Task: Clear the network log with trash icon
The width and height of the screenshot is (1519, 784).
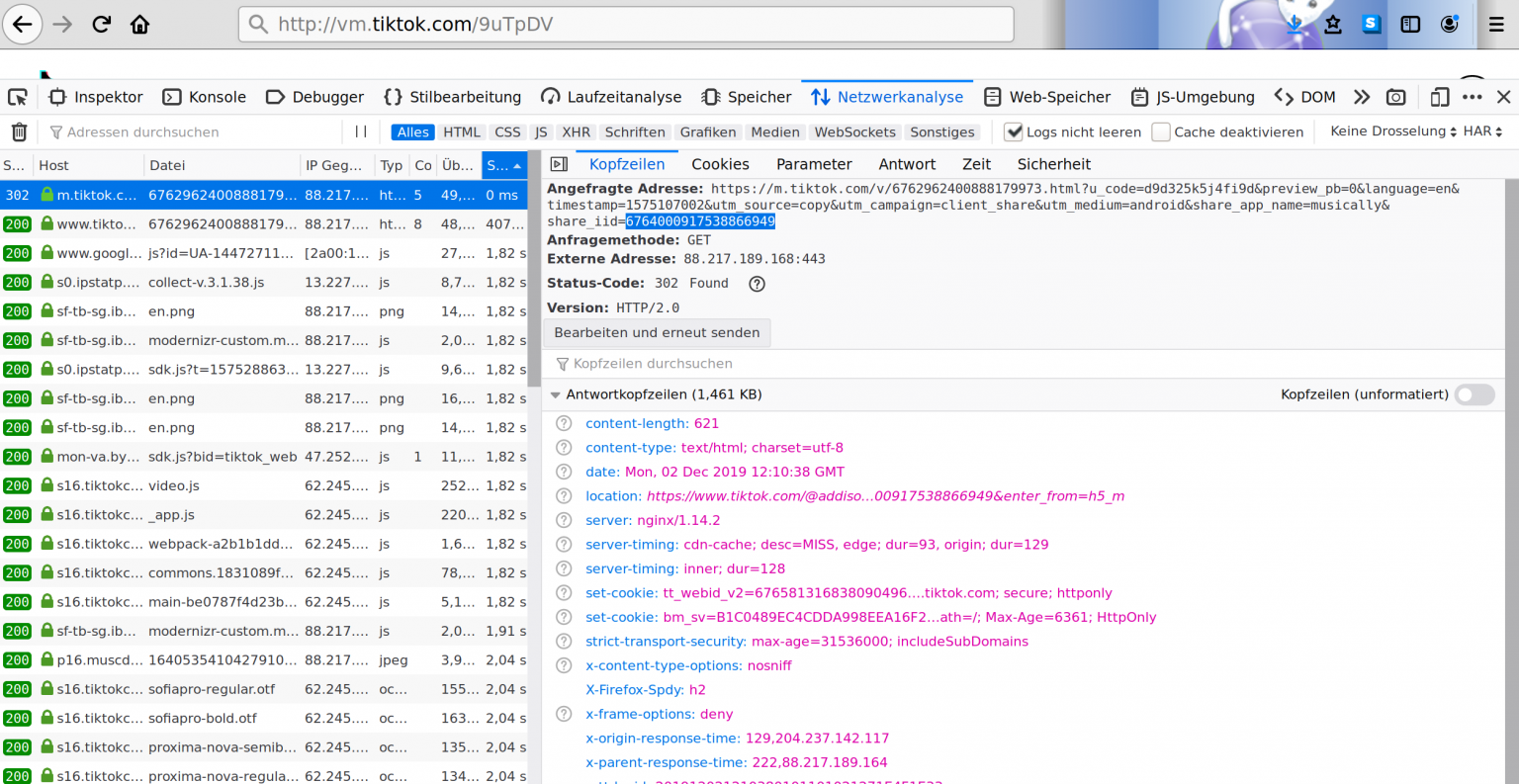Action: [19, 131]
